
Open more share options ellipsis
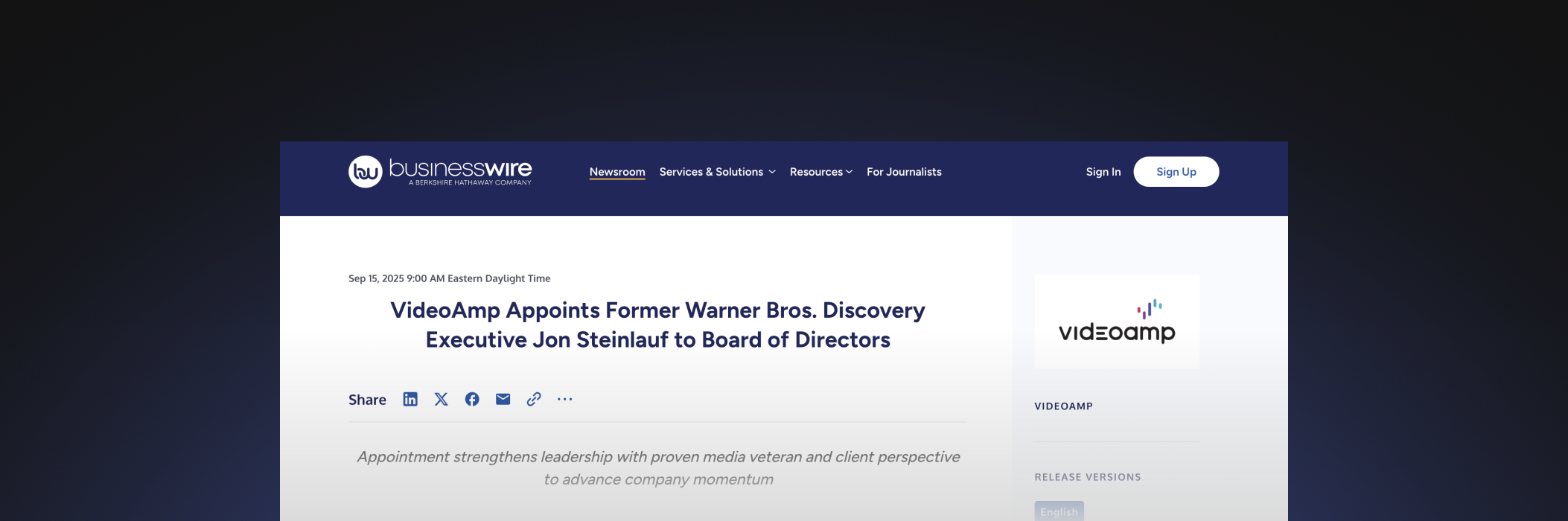point(565,400)
